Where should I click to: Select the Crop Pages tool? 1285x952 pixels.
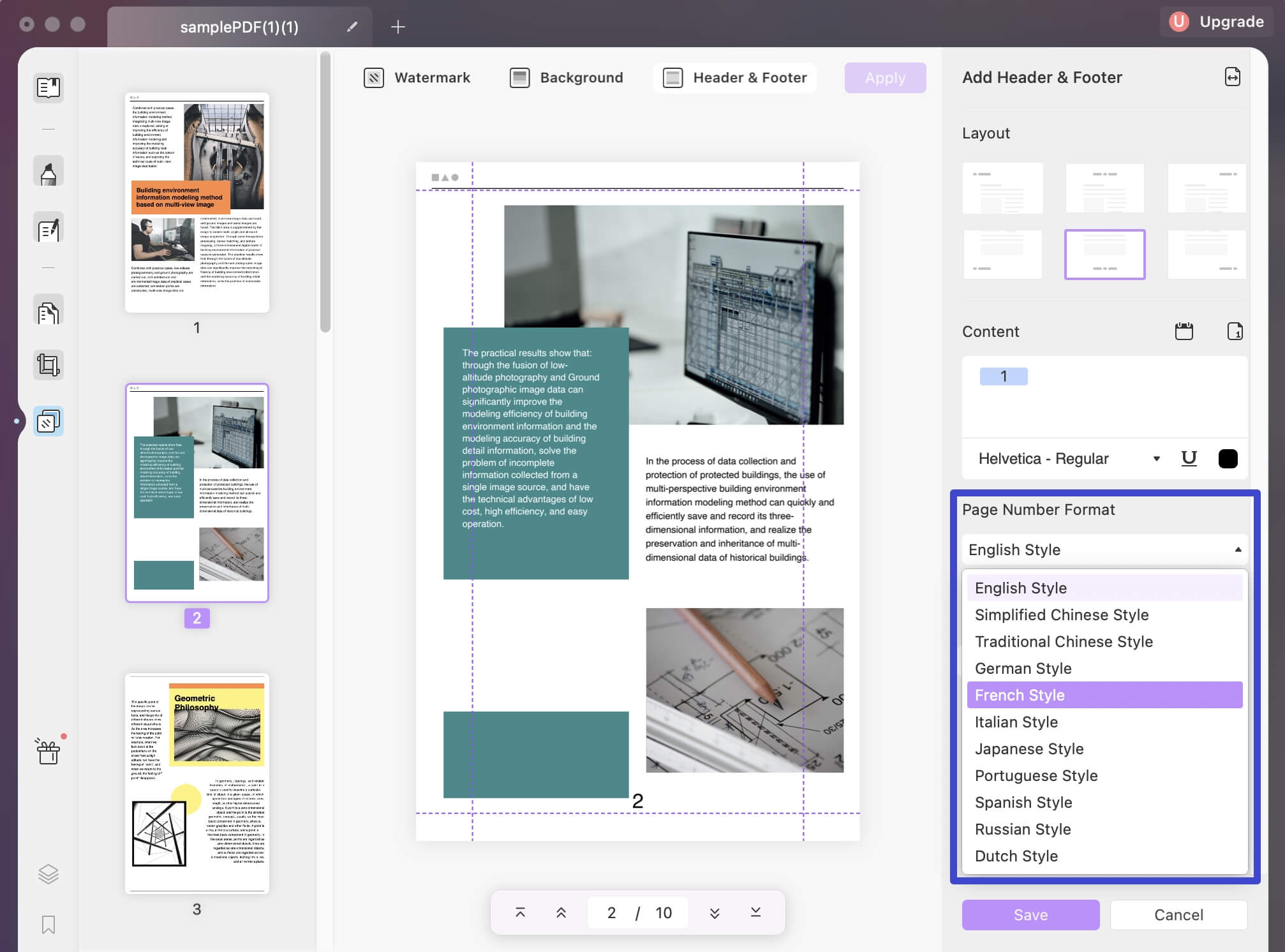coord(48,365)
